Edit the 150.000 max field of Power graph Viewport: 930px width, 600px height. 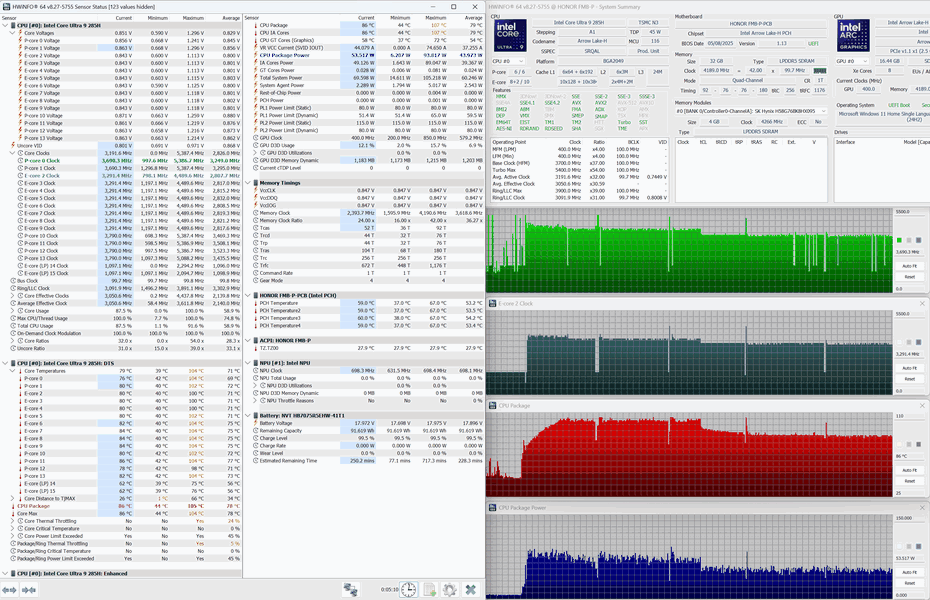click(x=909, y=518)
